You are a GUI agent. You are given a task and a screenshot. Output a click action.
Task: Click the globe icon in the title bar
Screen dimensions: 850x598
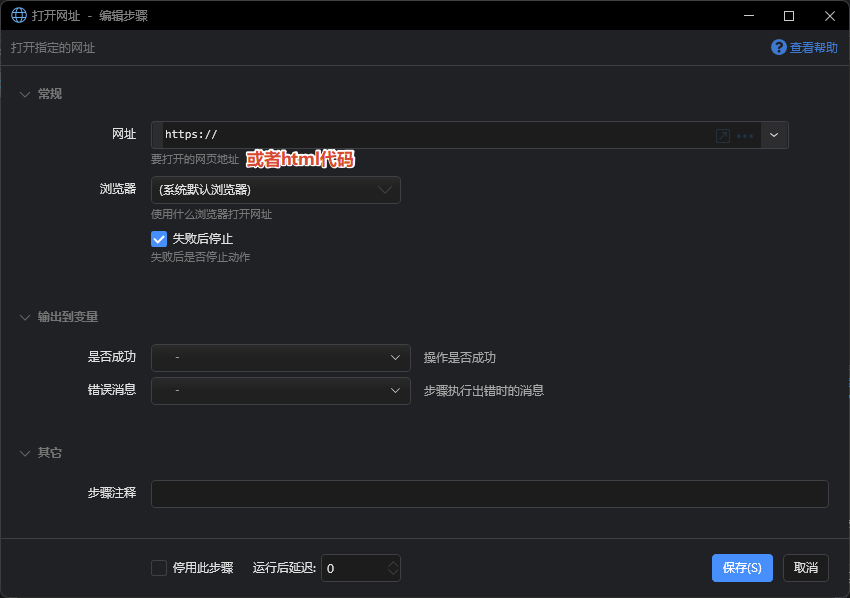(18, 16)
